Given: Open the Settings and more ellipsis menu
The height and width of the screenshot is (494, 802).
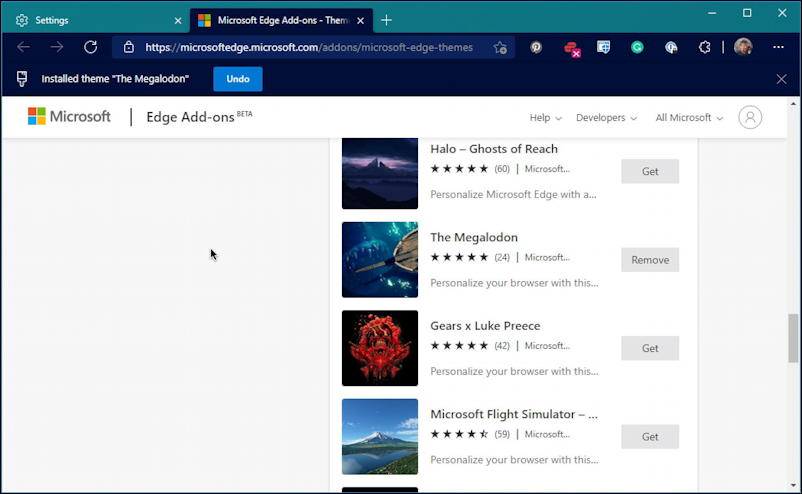Looking at the screenshot, I should 778,47.
